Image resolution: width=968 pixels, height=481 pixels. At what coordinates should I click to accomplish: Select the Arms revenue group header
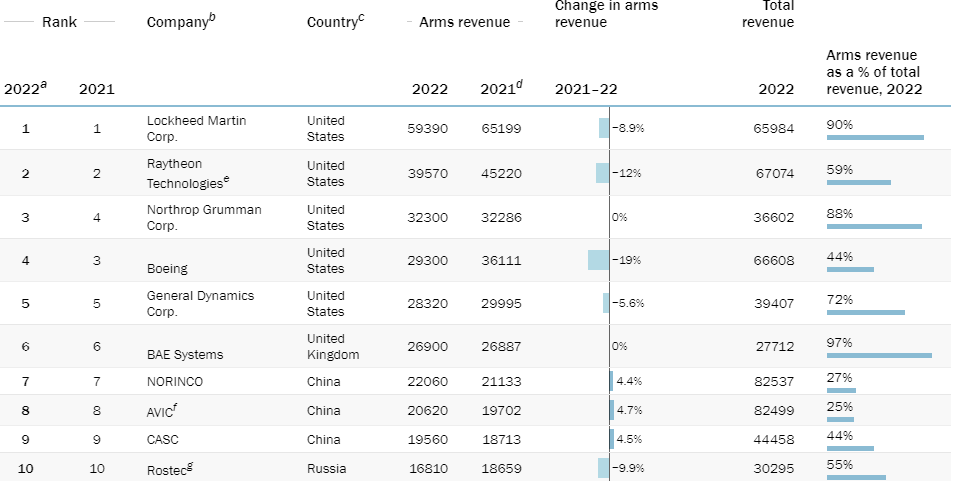point(464,22)
